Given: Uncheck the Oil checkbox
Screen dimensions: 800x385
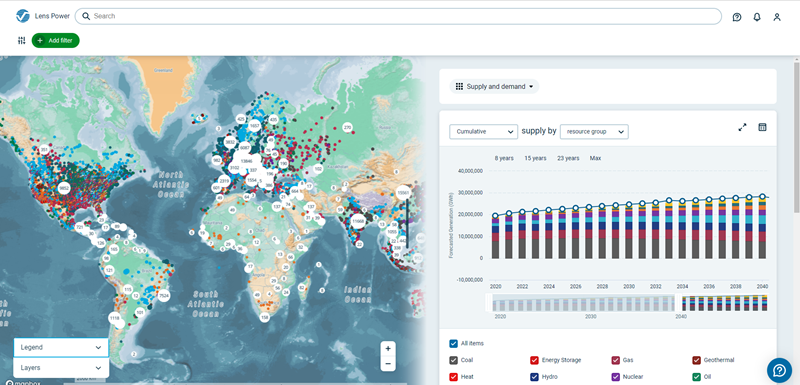Looking at the screenshot, I should click(696, 377).
